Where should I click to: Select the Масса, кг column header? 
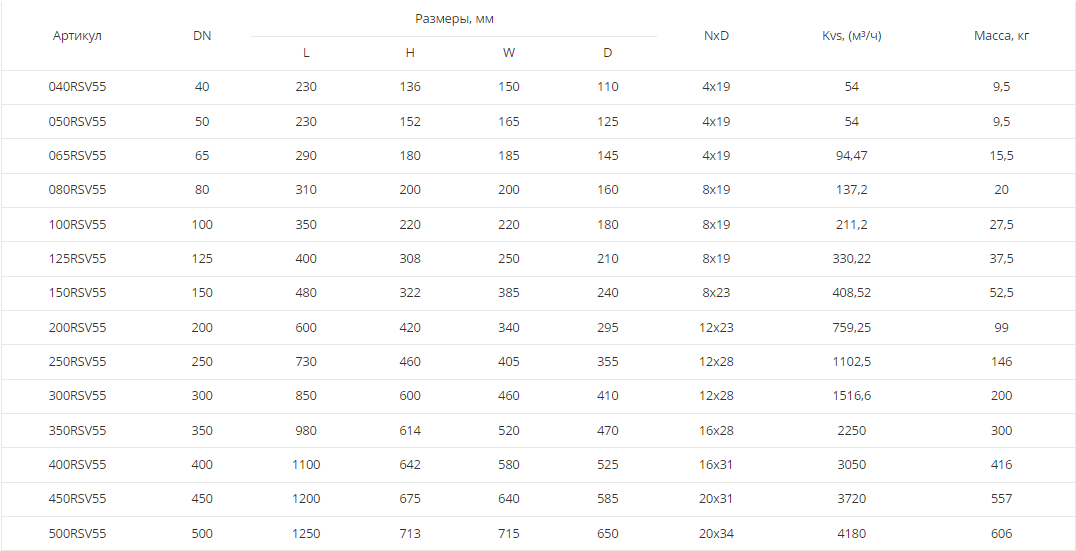pyautogui.click(x=1002, y=36)
